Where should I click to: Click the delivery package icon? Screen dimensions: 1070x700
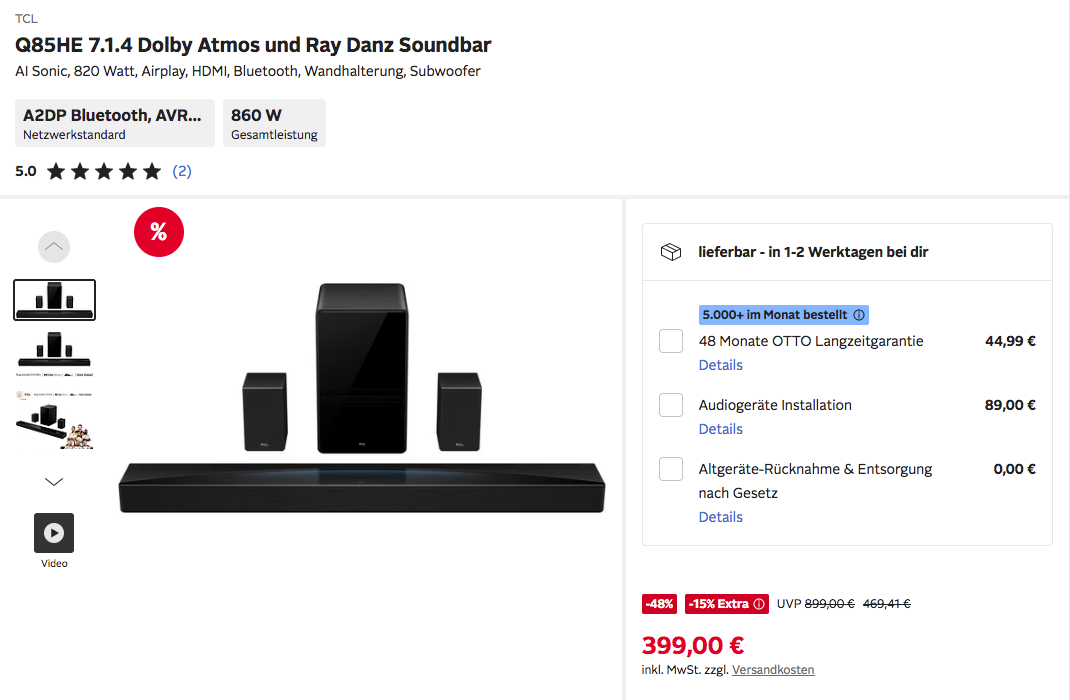(671, 252)
